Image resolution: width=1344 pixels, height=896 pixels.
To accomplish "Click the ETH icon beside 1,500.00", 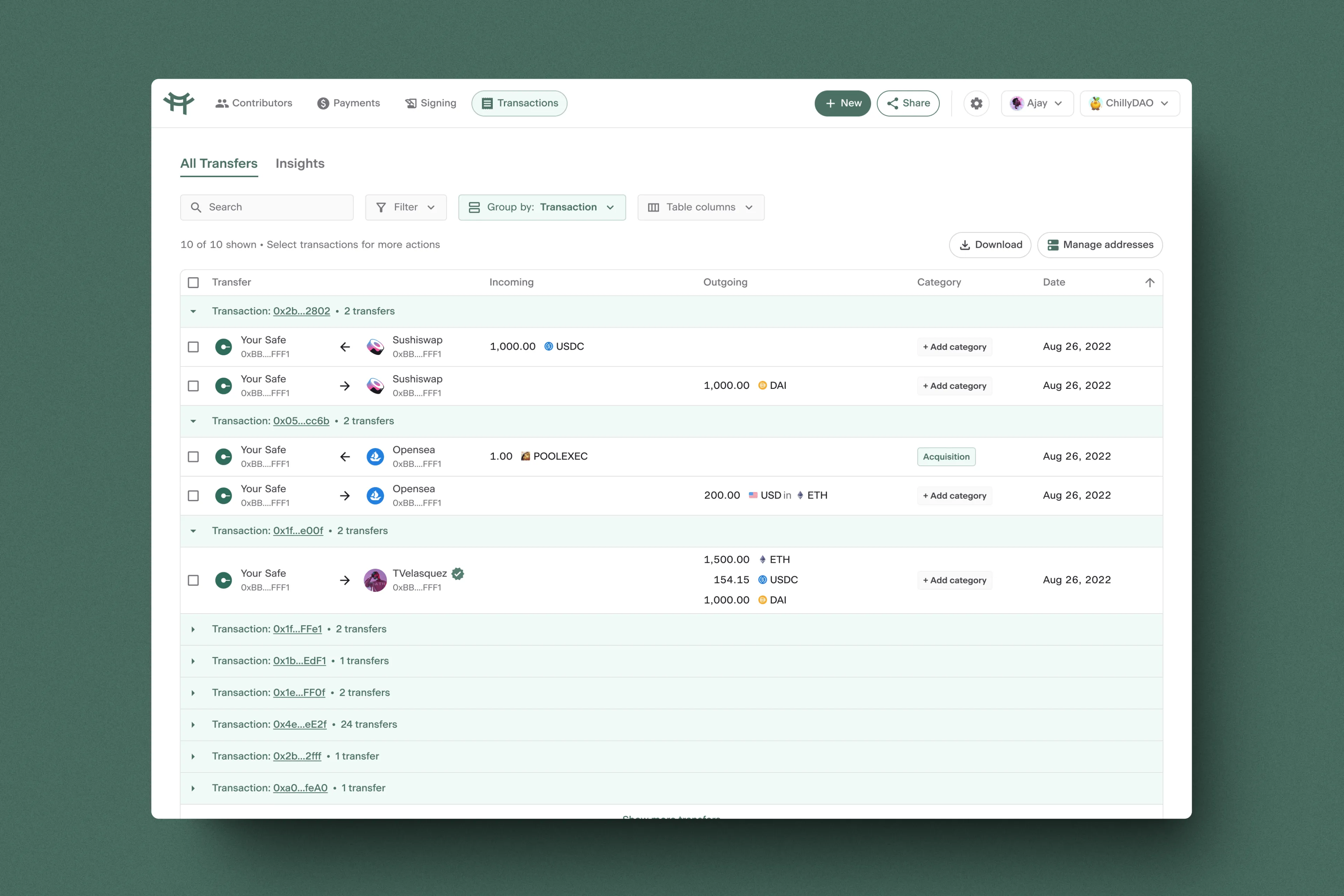I will pos(762,559).
